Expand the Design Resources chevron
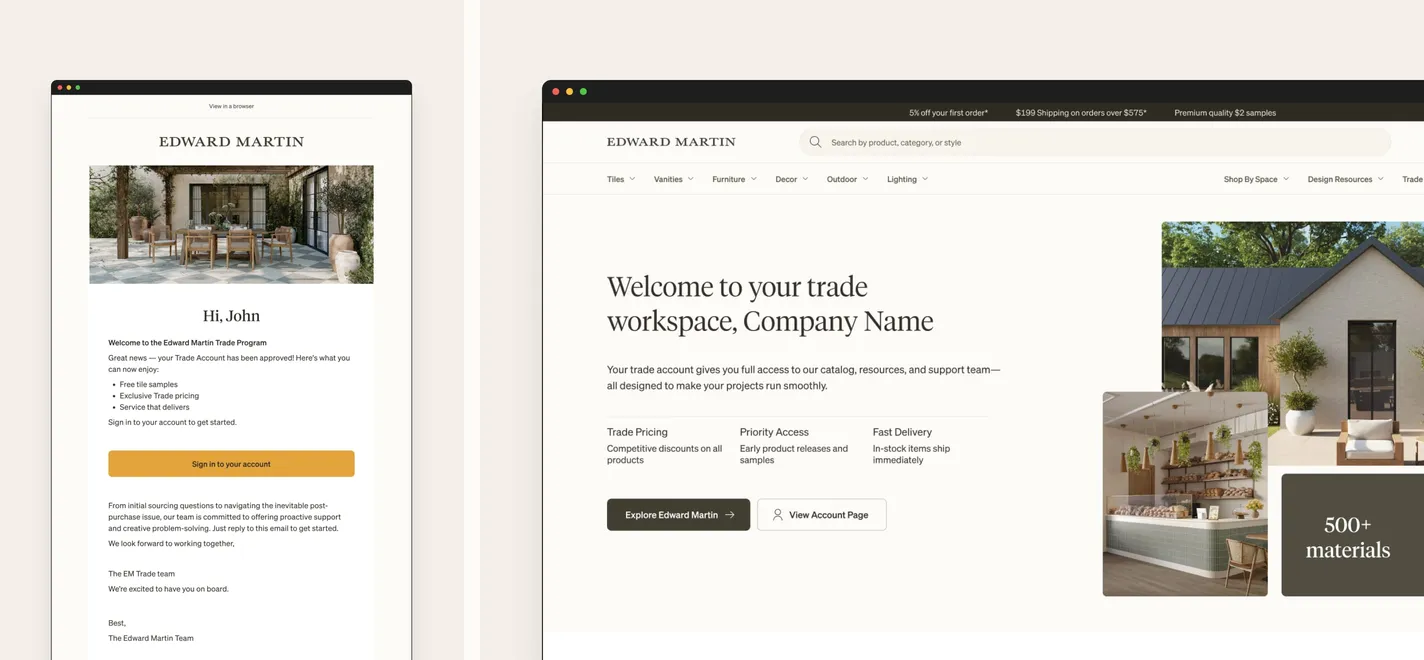1424x660 pixels. click(x=1381, y=179)
